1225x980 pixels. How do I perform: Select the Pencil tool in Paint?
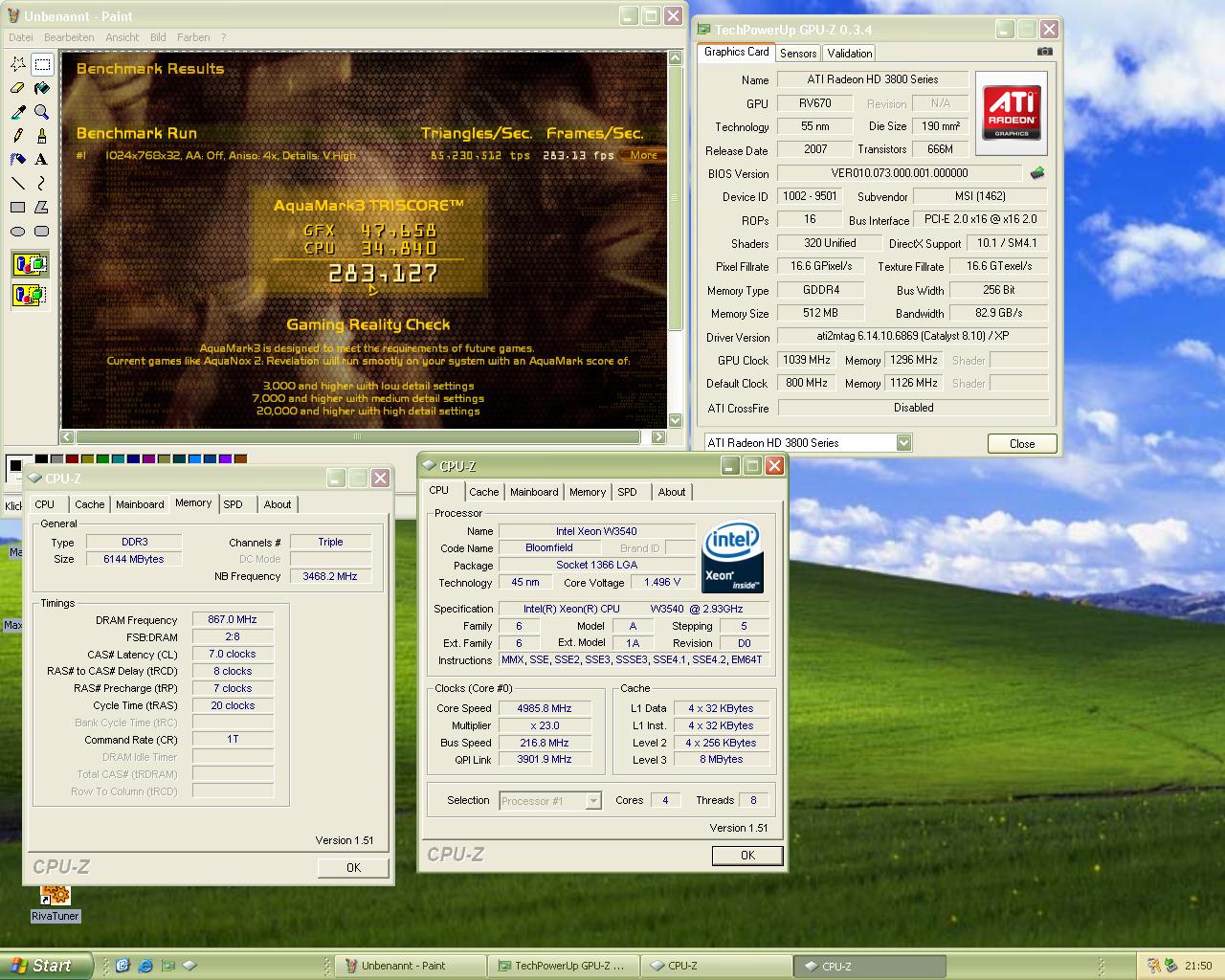tap(18, 136)
